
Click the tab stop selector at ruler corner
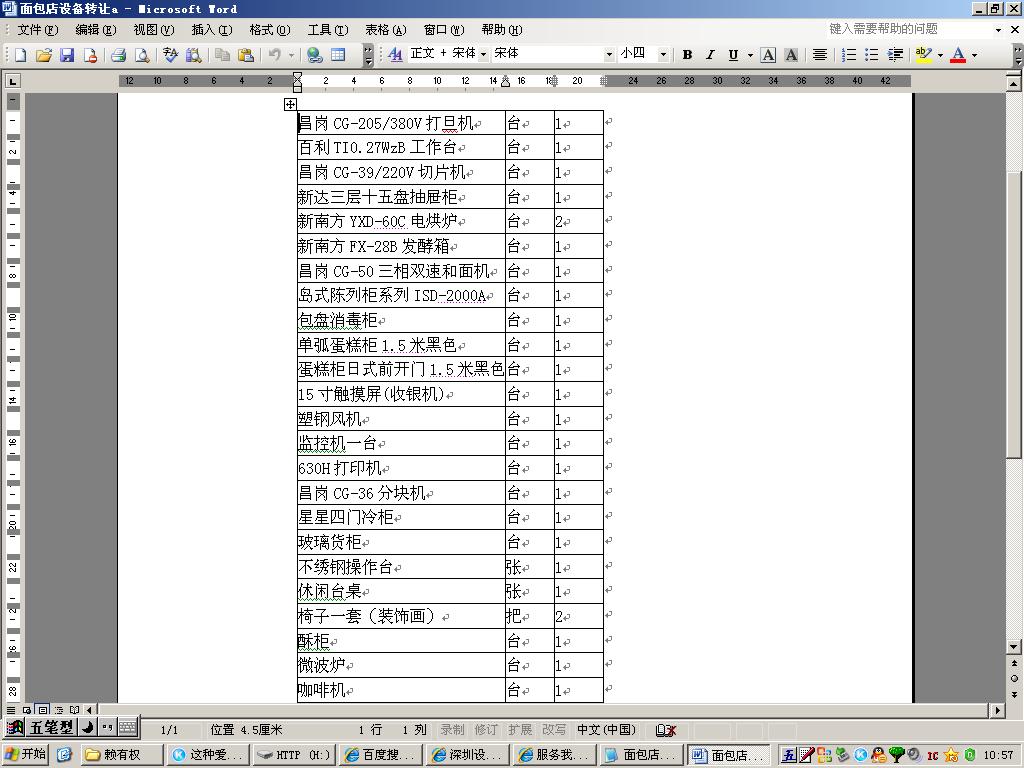coord(13,81)
